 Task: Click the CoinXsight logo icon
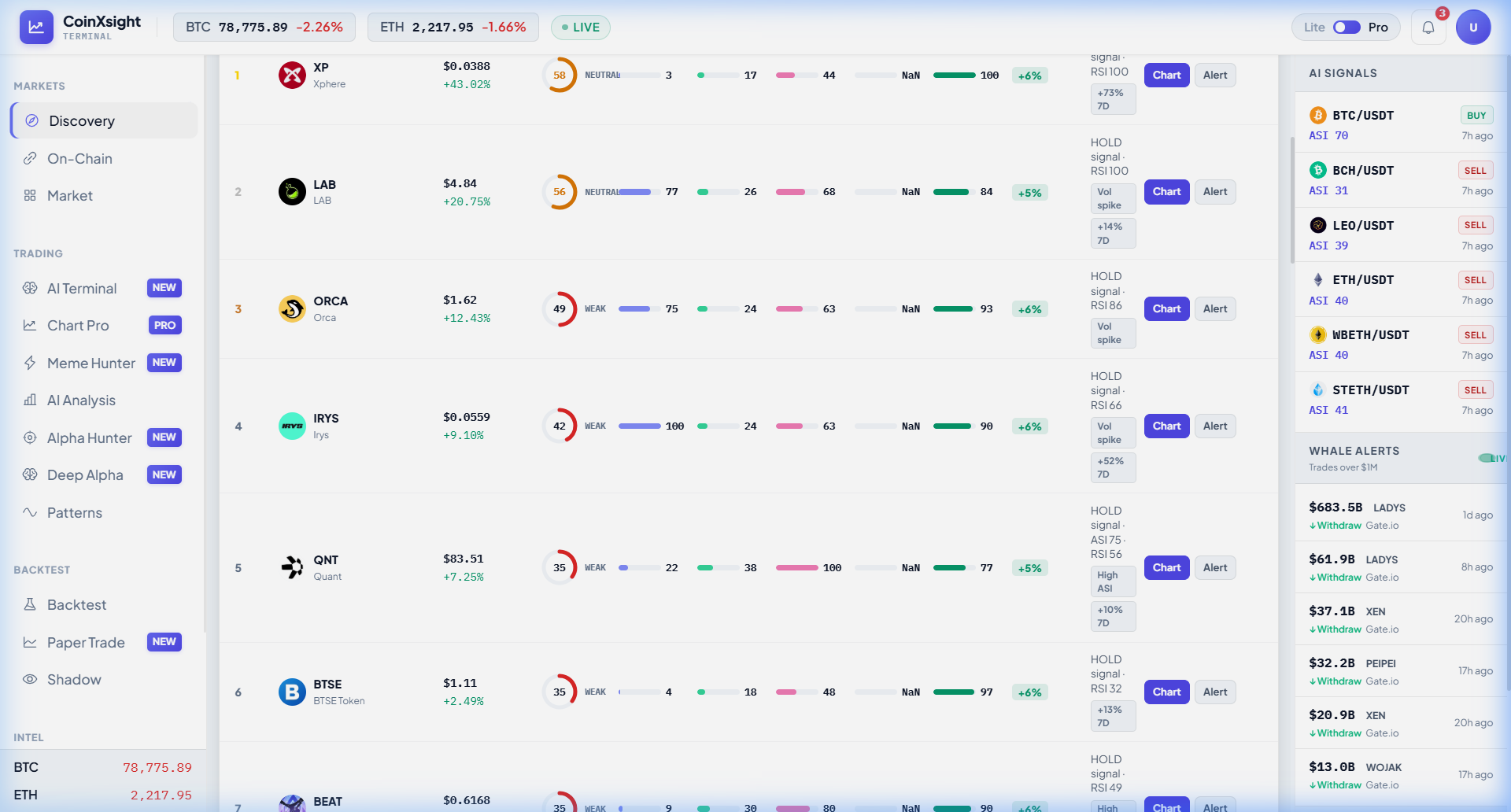(x=36, y=27)
